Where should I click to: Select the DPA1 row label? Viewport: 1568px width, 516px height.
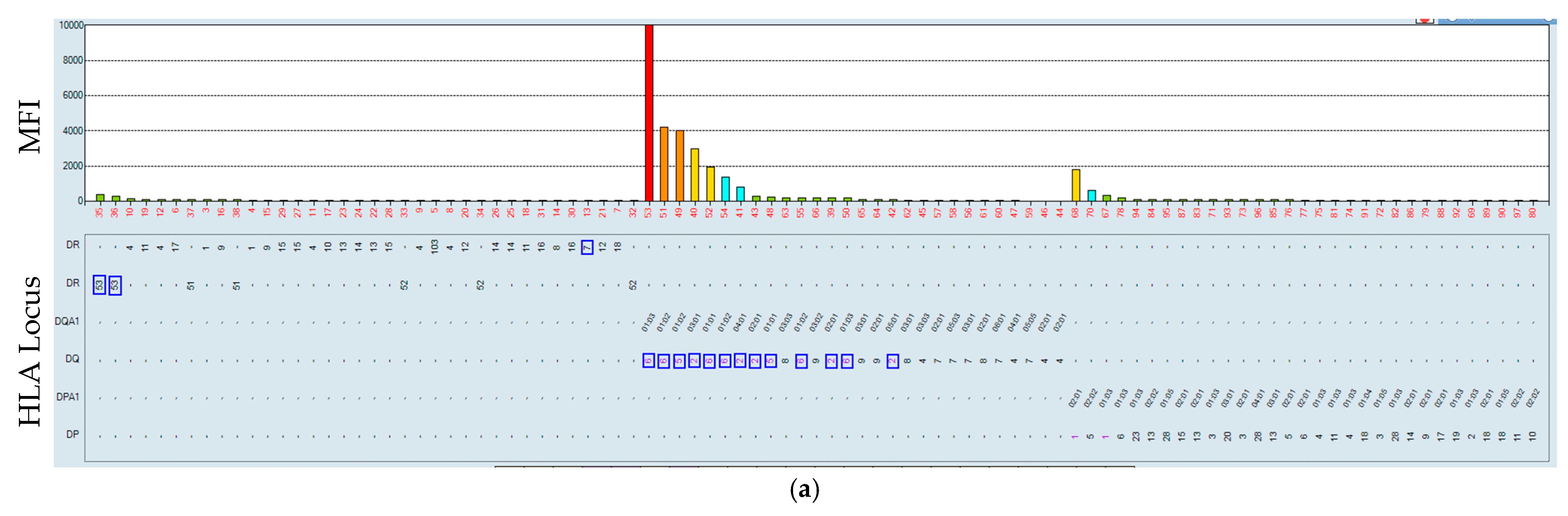click(x=68, y=397)
